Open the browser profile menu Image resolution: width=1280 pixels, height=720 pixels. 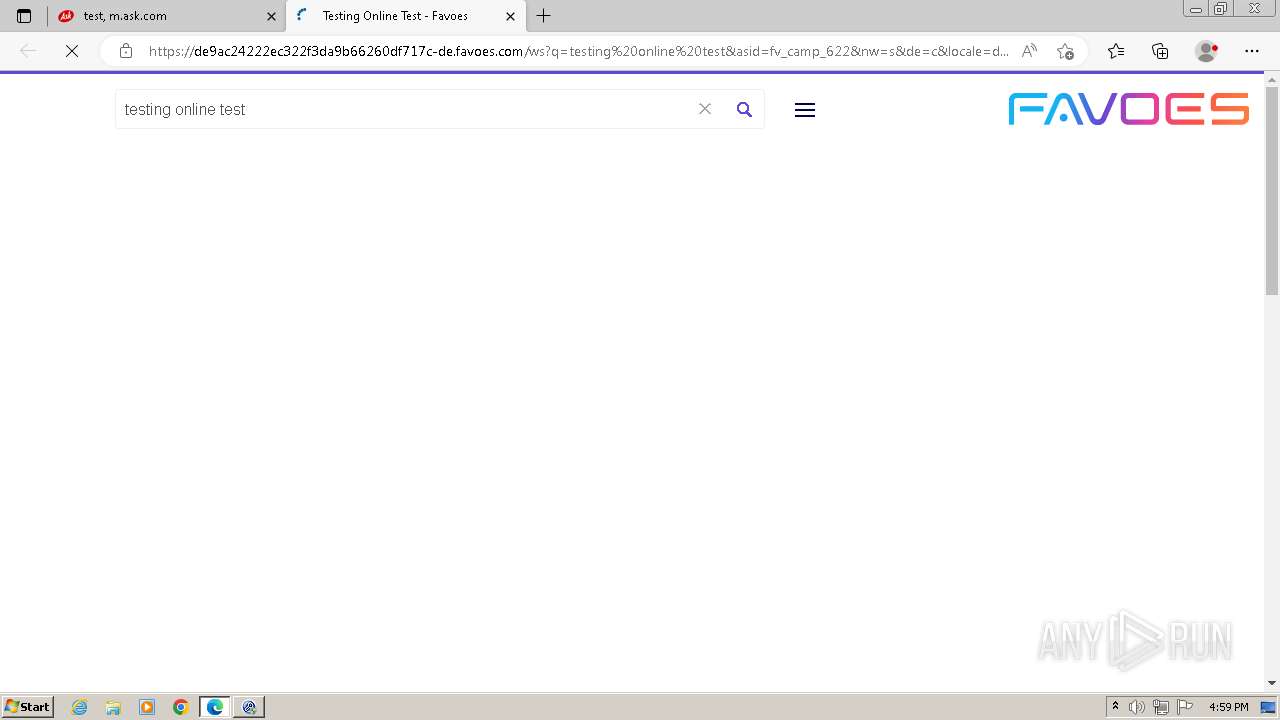[1207, 51]
